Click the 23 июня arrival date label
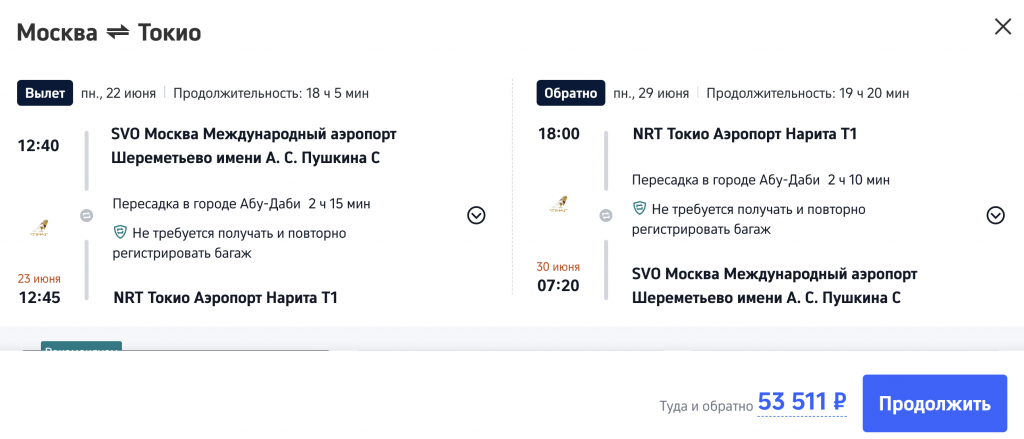The width and height of the screenshot is (1024, 439). (x=39, y=278)
